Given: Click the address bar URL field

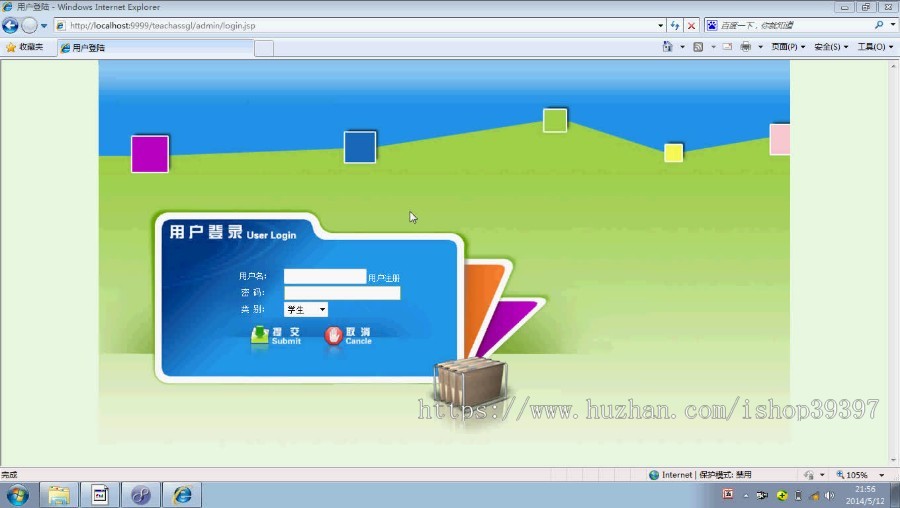Looking at the screenshot, I should click(362, 25).
